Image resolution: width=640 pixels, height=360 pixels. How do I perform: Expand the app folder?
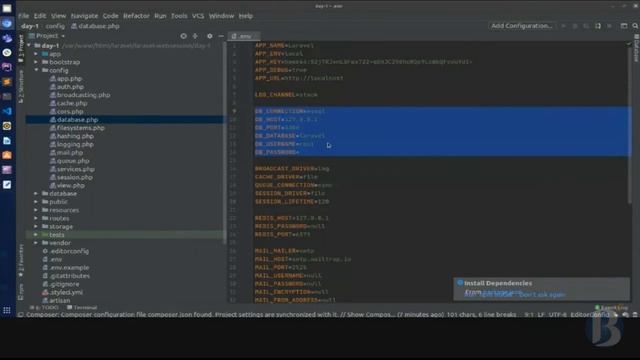(36, 54)
